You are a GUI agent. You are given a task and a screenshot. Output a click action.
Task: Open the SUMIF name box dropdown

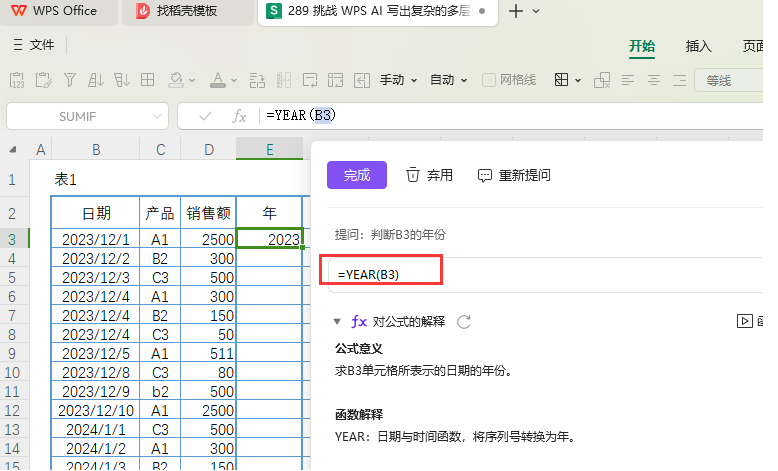[x=157, y=117]
